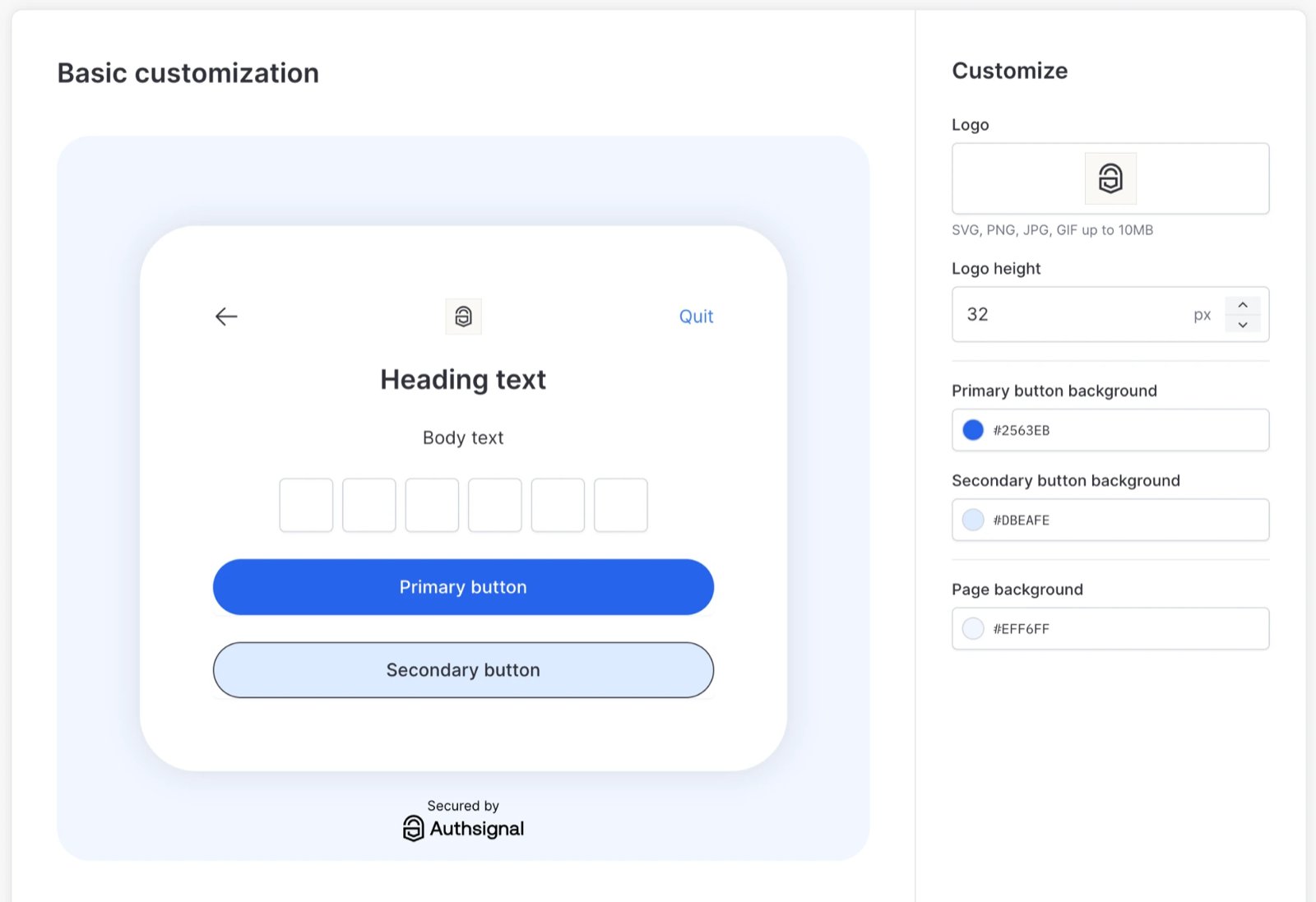Click the 'Body text' label

click(463, 438)
